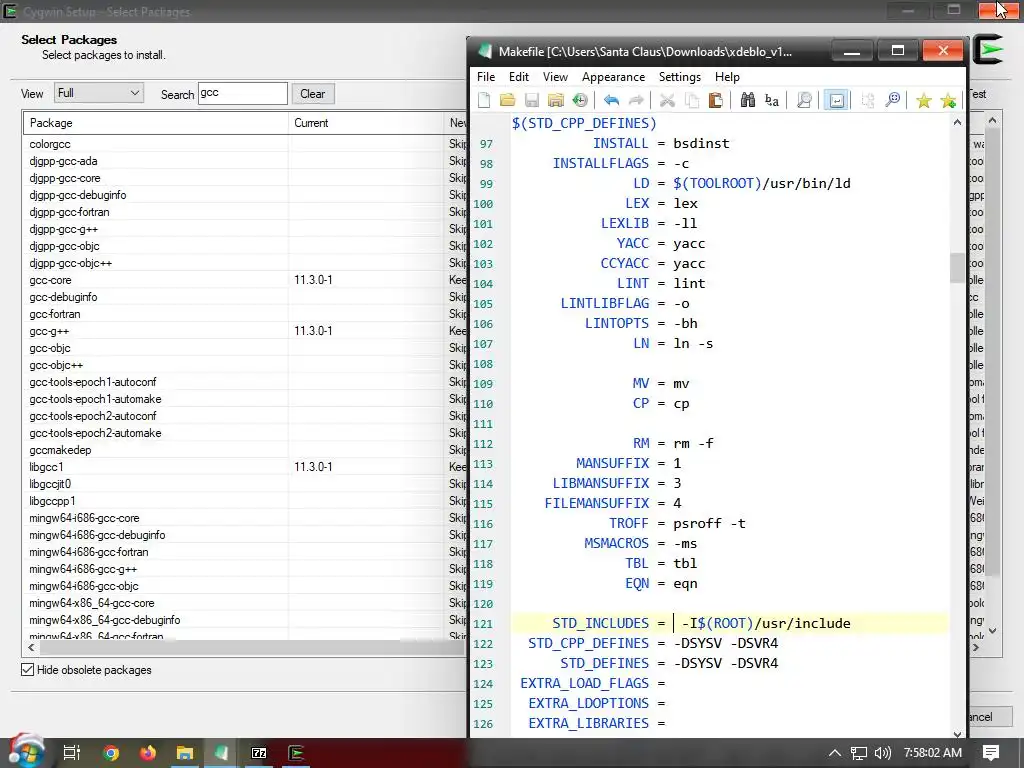Click the grayed redo arrow icon
This screenshot has width=1024, height=768.
click(x=635, y=100)
